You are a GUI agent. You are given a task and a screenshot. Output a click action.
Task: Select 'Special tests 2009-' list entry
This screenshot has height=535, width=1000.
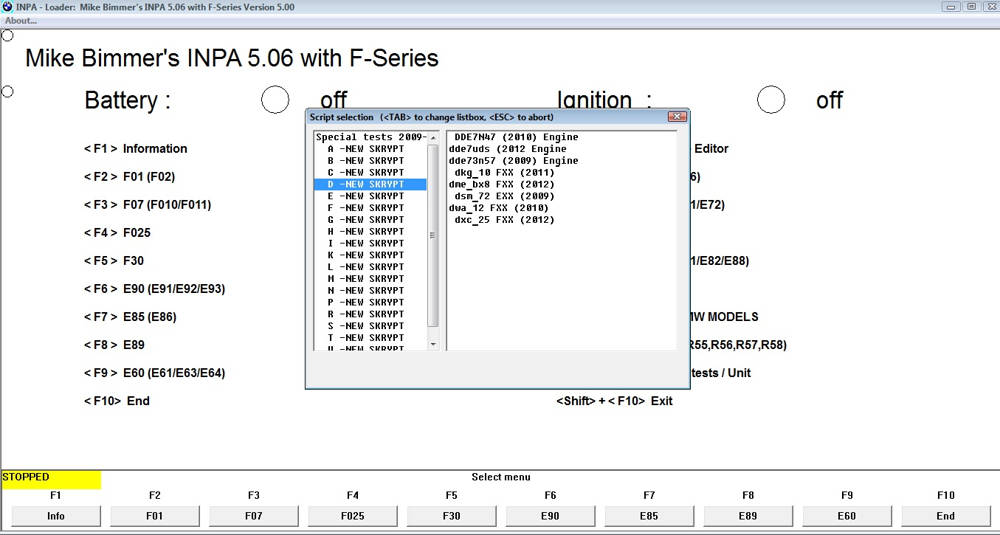click(x=369, y=137)
